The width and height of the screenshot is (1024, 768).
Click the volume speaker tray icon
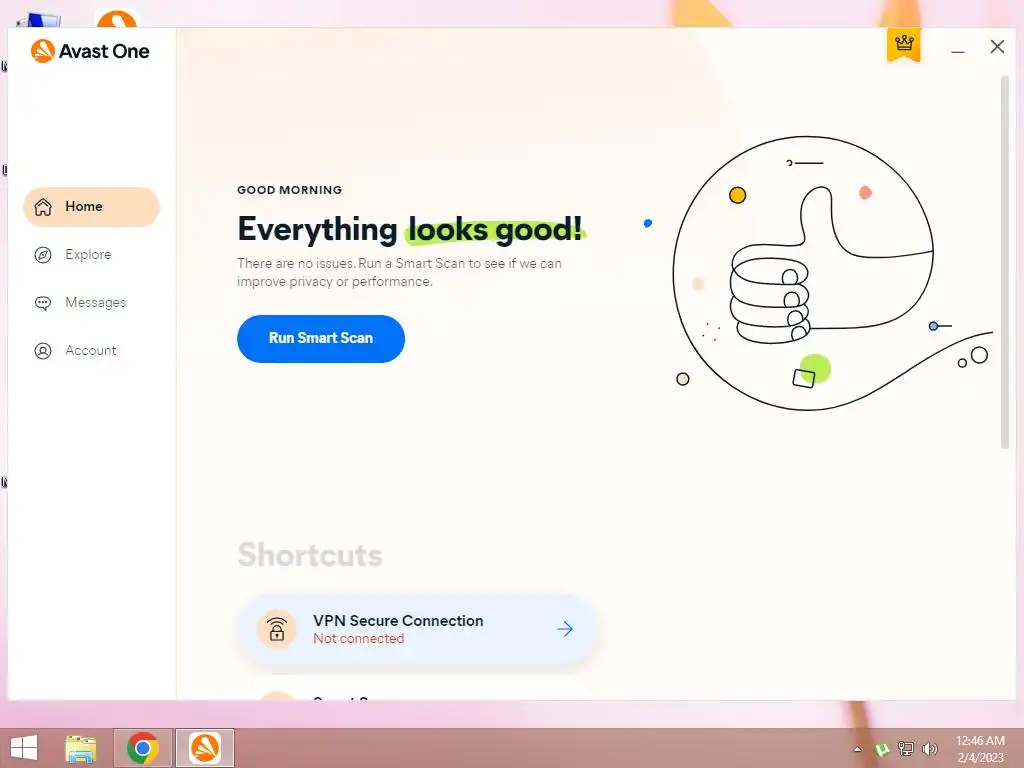929,749
